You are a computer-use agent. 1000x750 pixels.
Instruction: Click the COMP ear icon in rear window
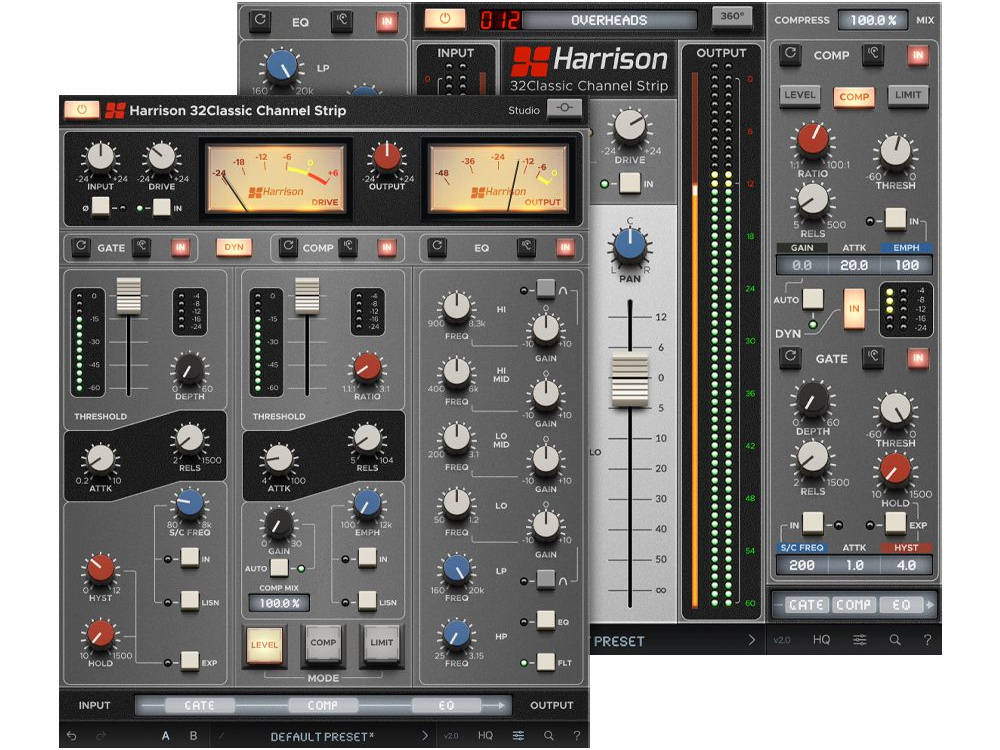click(873, 54)
